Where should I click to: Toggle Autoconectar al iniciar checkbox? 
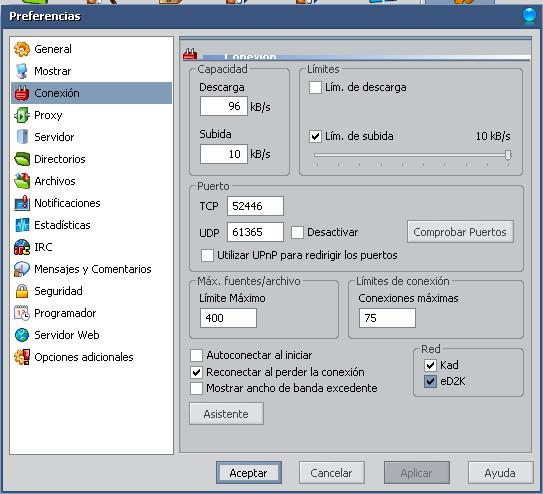pyautogui.click(x=196, y=355)
